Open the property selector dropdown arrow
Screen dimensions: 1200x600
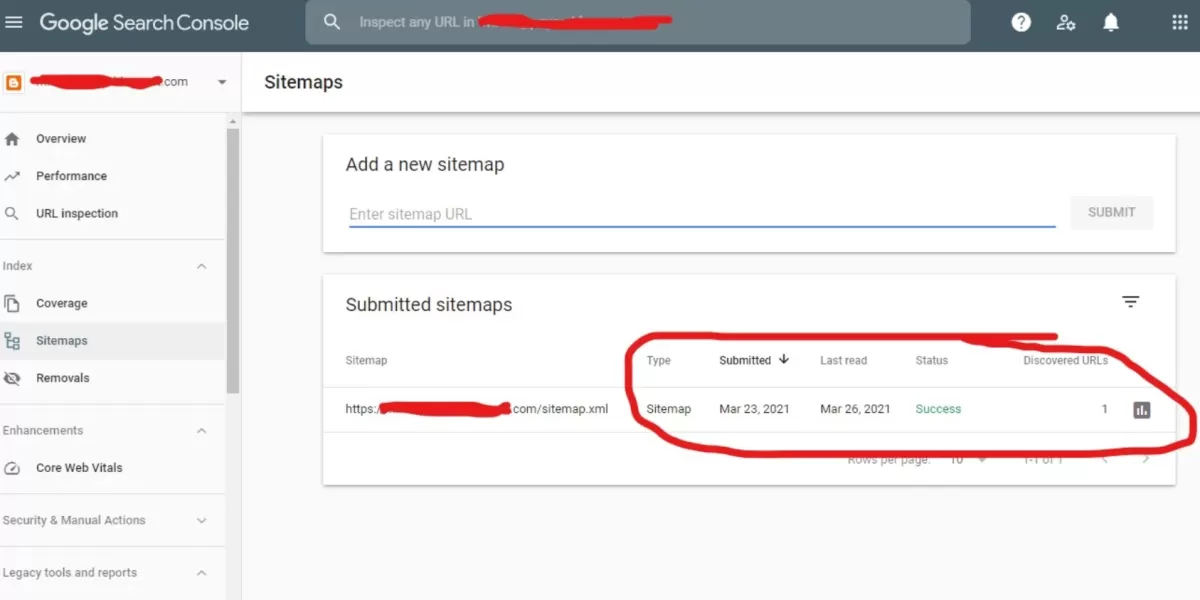222,82
